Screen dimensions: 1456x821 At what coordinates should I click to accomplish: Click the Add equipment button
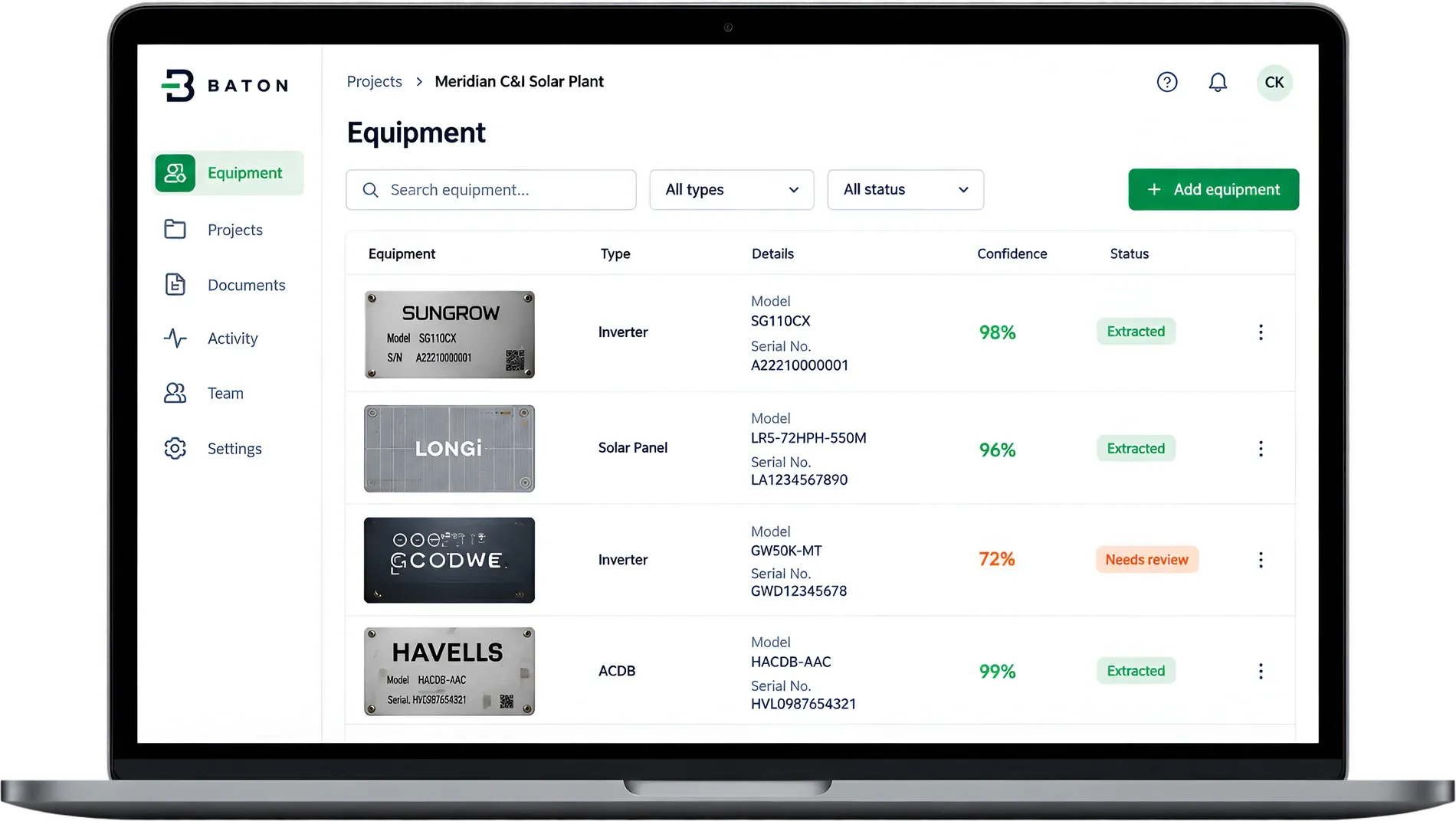click(1213, 189)
